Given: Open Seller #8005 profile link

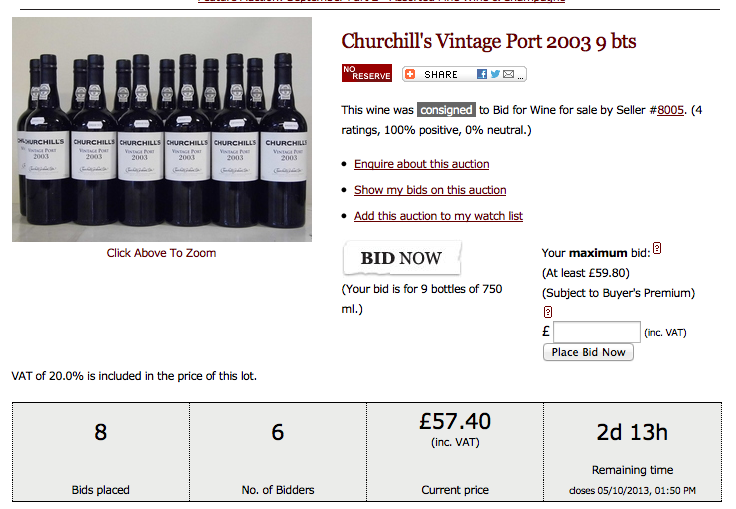Looking at the screenshot, I should (x=670, y=110).
